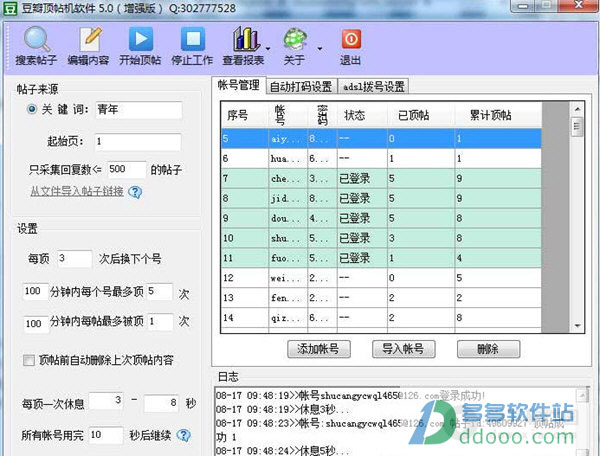Expand dropdown arrow next to 关于
Viewport: 600px width, 456px height.
point(320,49)
